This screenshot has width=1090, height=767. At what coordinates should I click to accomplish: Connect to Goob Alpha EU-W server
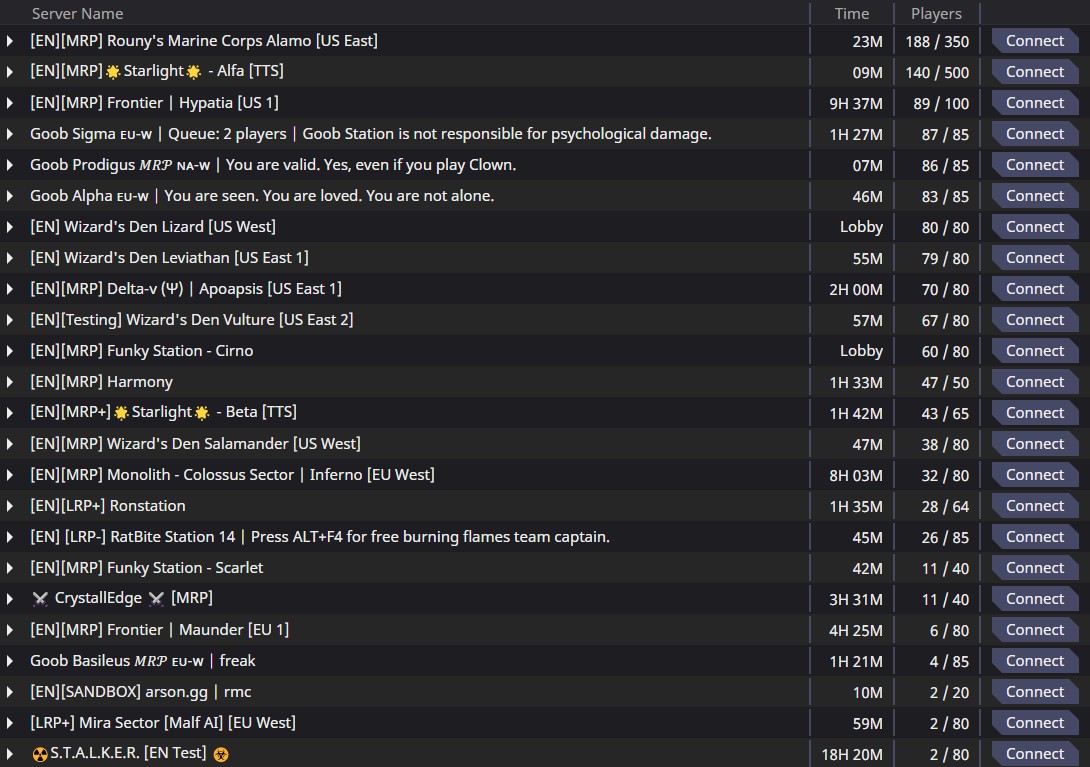click(1034, 196)
